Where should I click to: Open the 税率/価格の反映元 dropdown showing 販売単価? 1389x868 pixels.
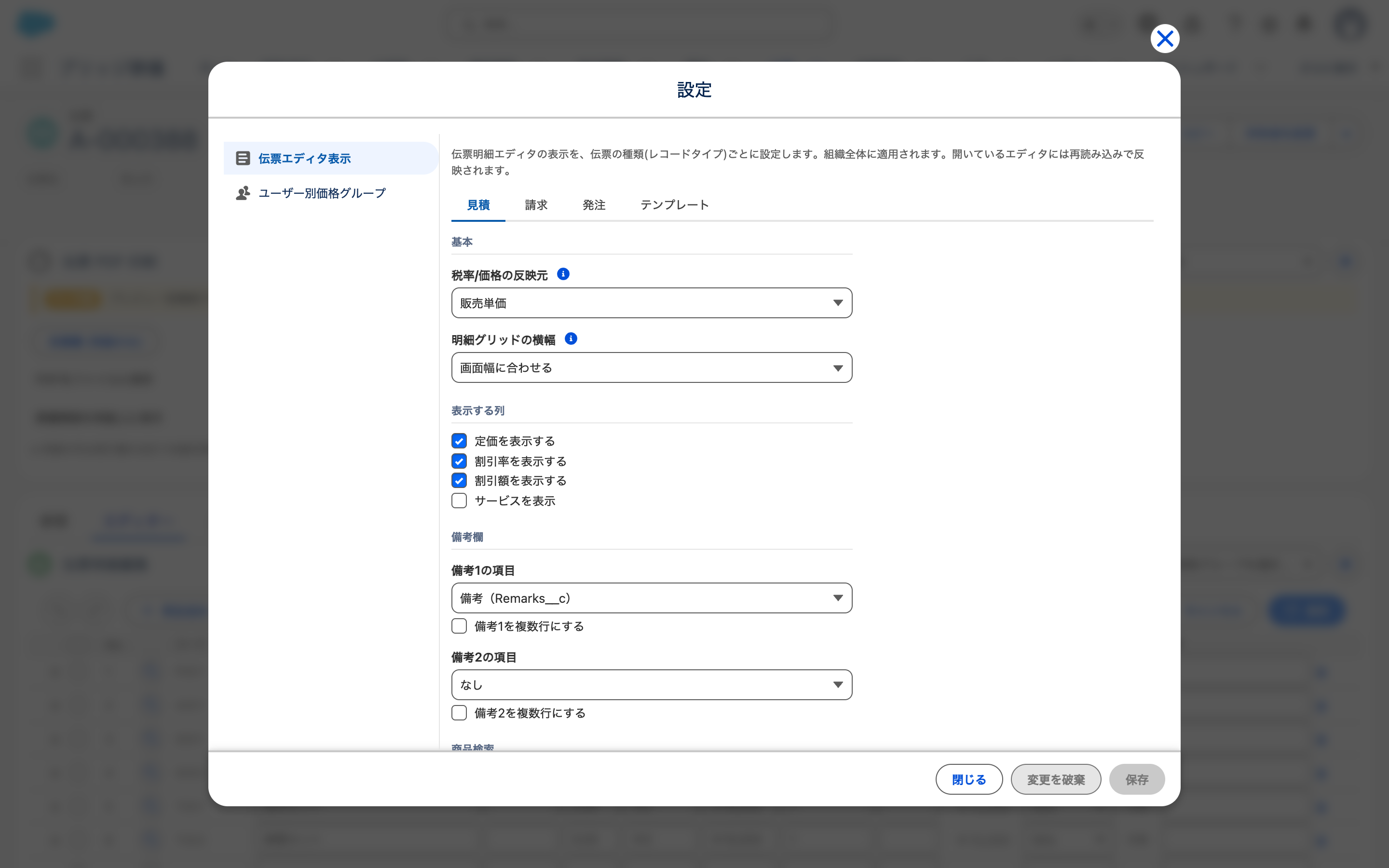(x=652, y=303)
